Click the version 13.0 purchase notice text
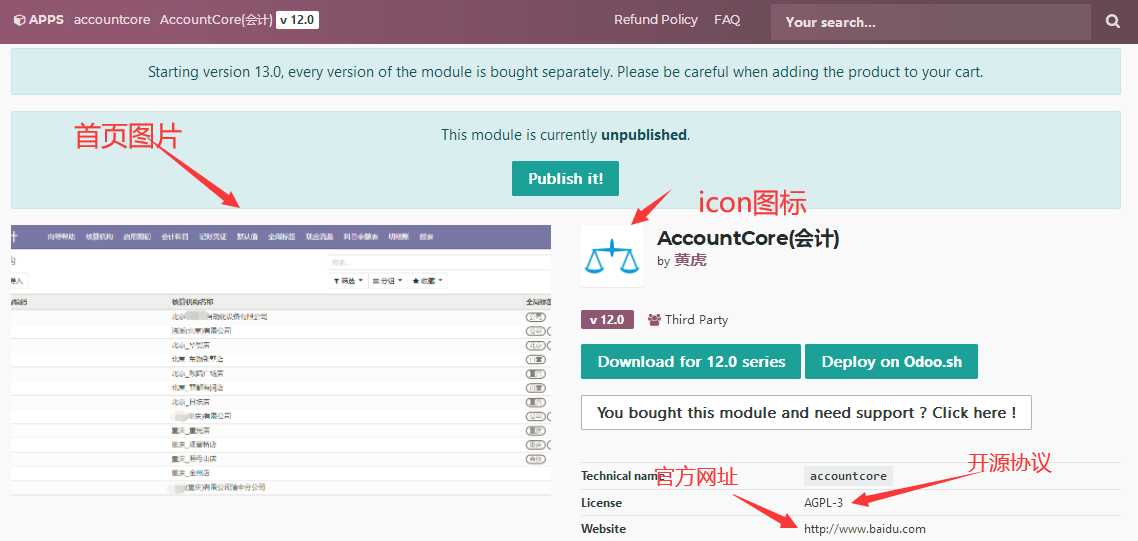 coord(565,73)
